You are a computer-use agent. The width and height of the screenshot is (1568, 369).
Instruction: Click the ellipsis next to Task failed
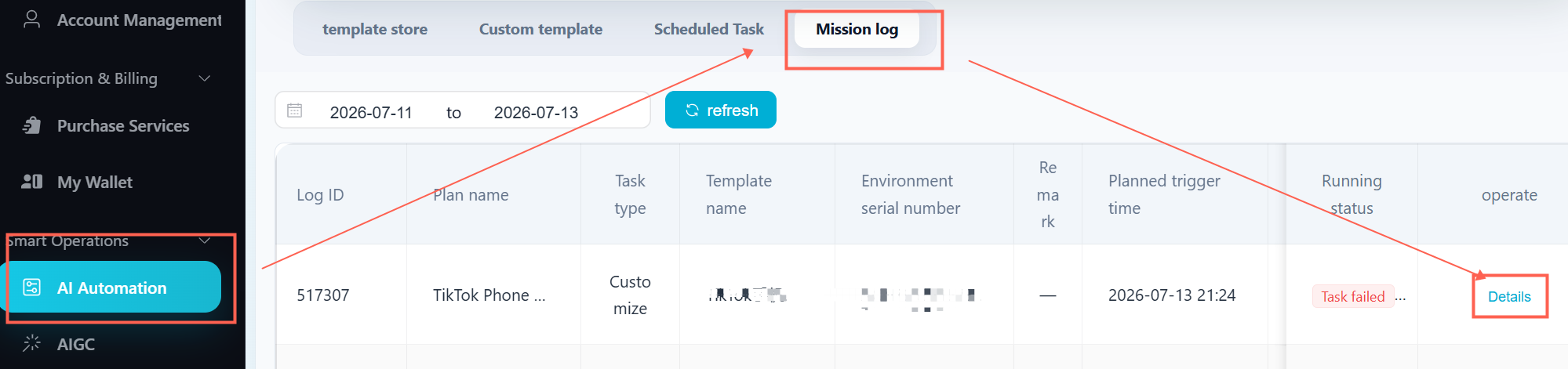[1401, 297]
